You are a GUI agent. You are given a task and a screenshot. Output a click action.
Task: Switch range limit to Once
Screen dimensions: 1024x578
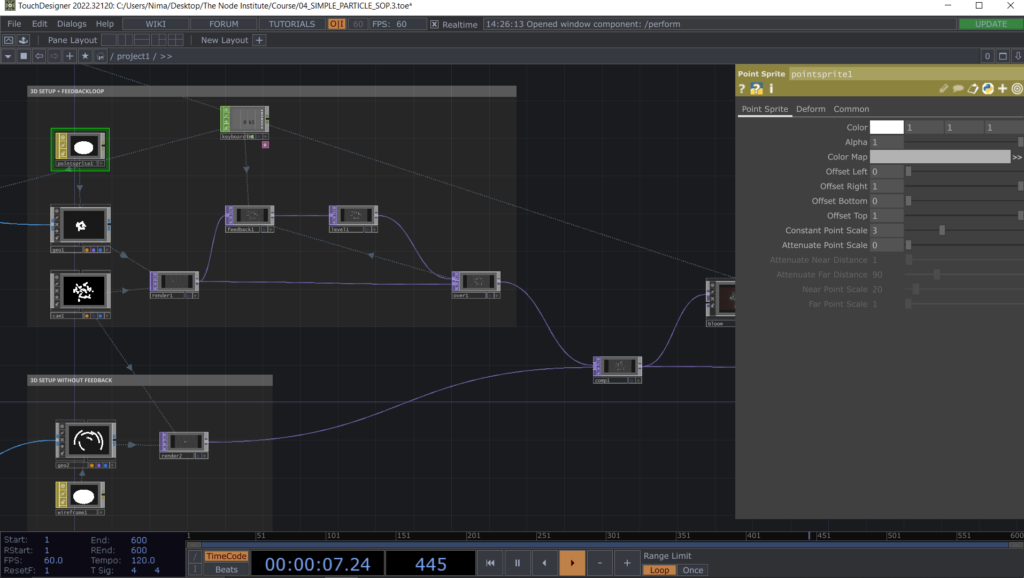pyautogui.click(x=692, y=570)
